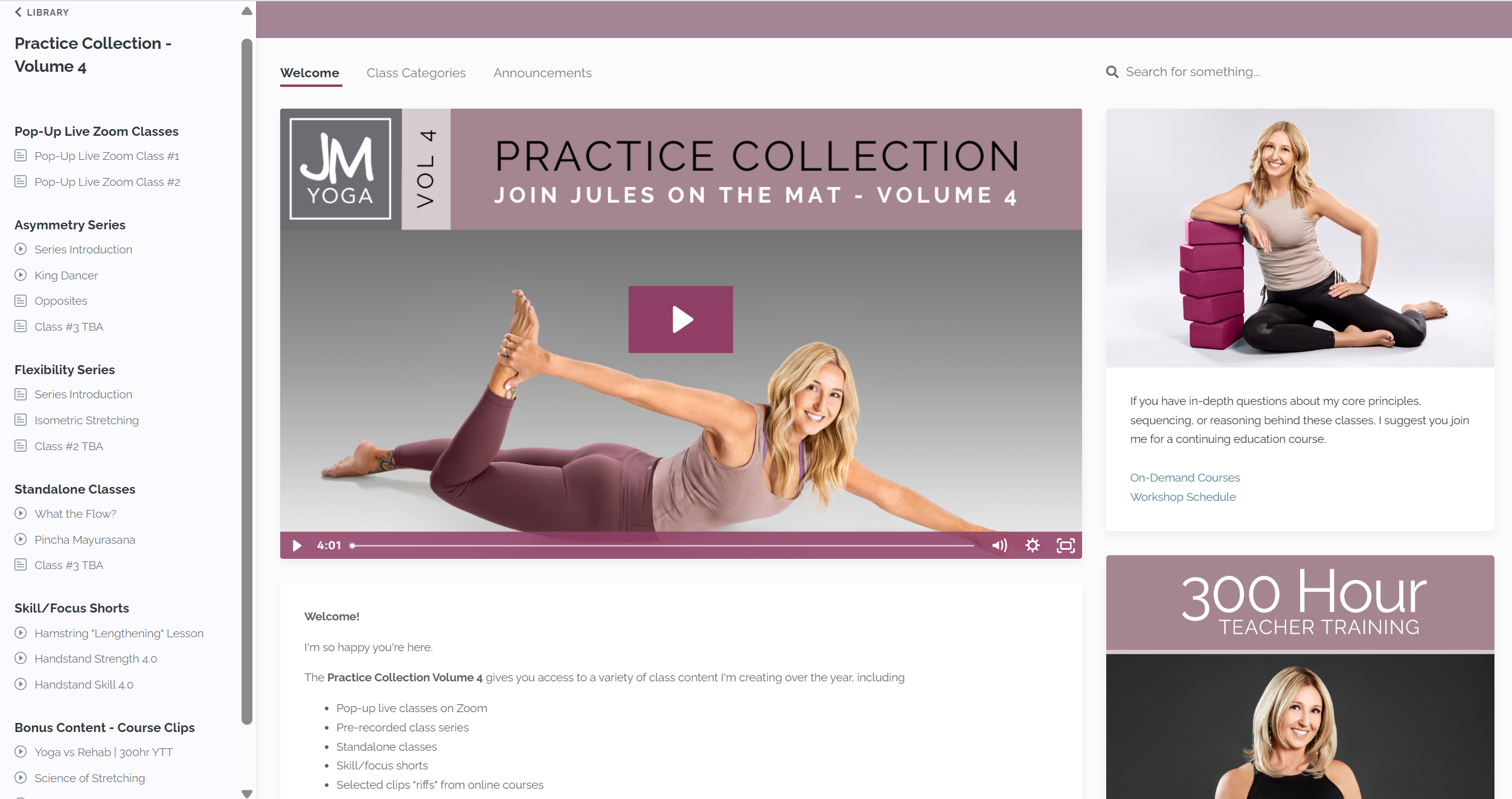Open Pop-Up Live Zoom Class #1
This screenshot has width=1512, height=799.
(x=107, y=156)
